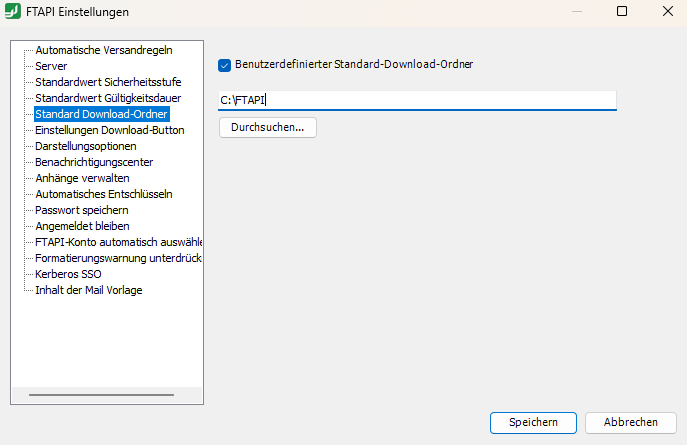Open Standardwert Sicherheitsstufe settings
The width and height of the screenshot is (687, 445).
point(108,81)
